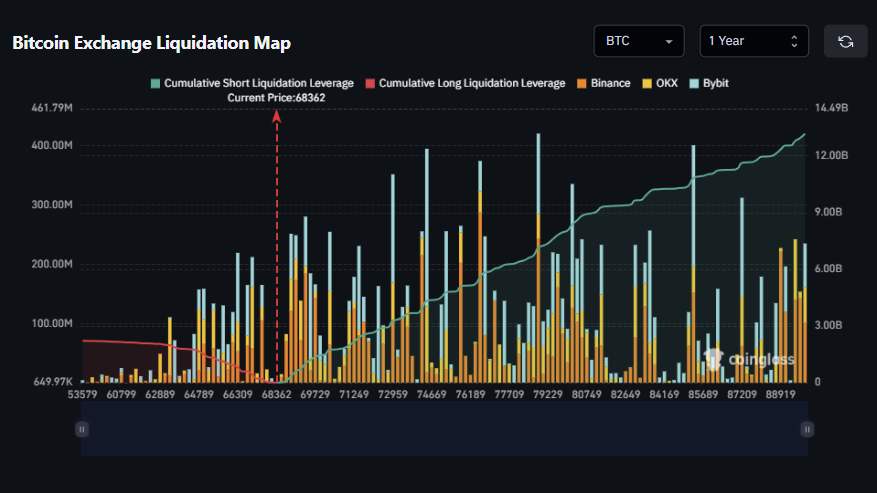Toggle Cumulative Short Liquidation Leverage legend
Screen dimensions: 877x493
254,83
